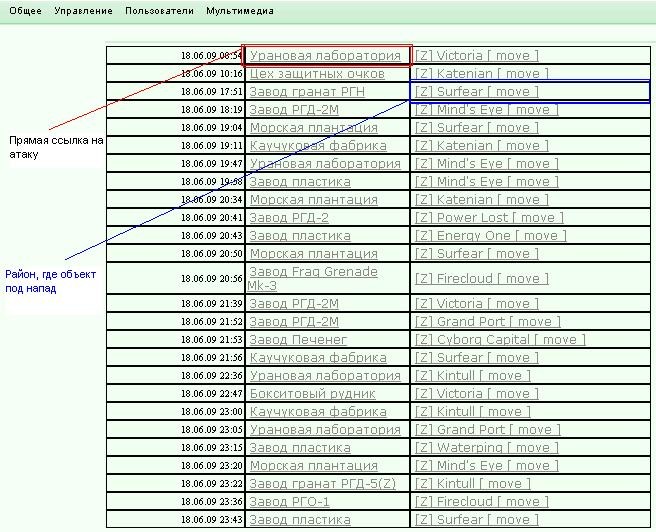The image size is (656, 532).
Task: Go to [Z] Surfear beside Завод гранат РГН
Action: tap(477, 92)
